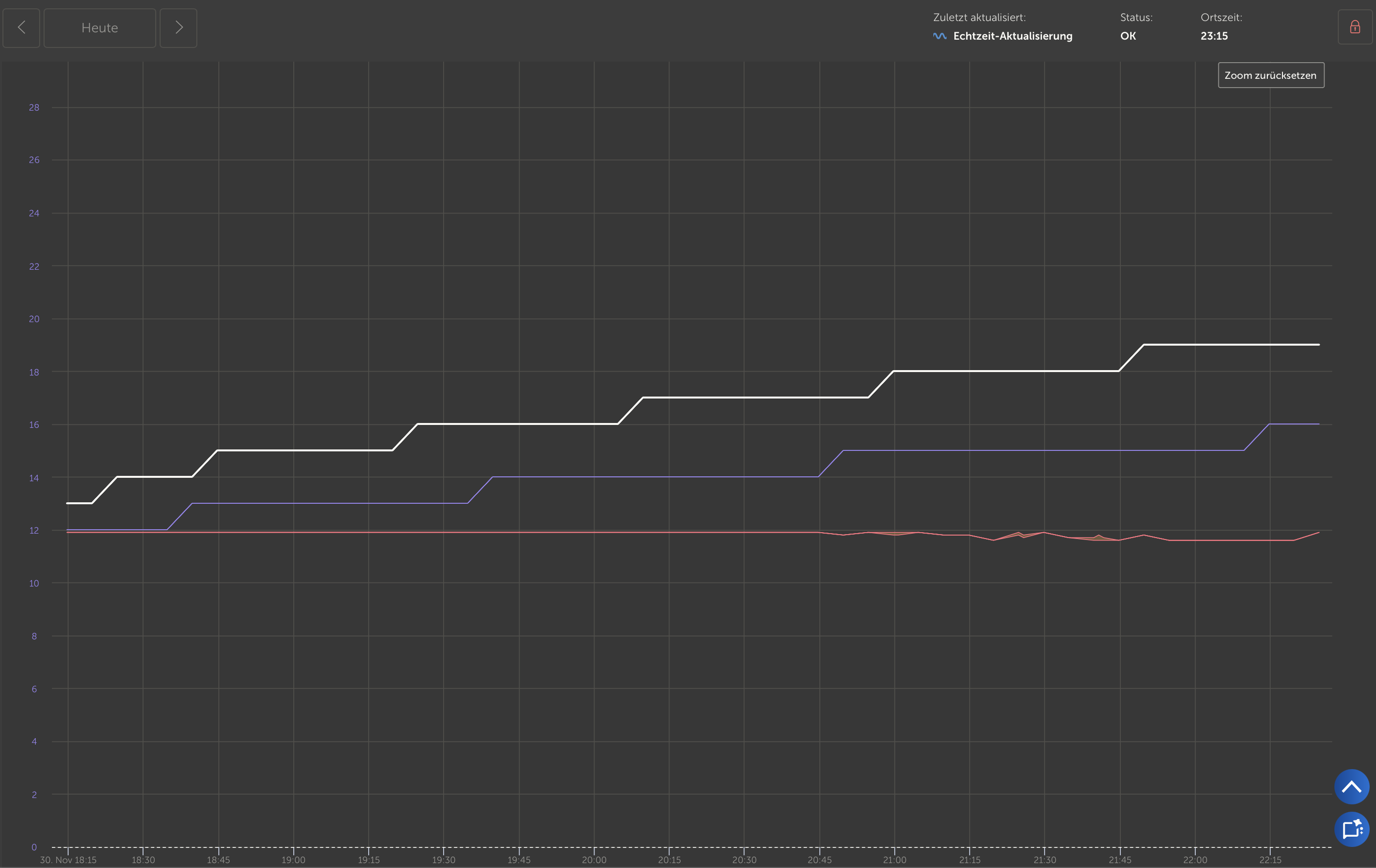Go to the next day with the right arrow

178,27
